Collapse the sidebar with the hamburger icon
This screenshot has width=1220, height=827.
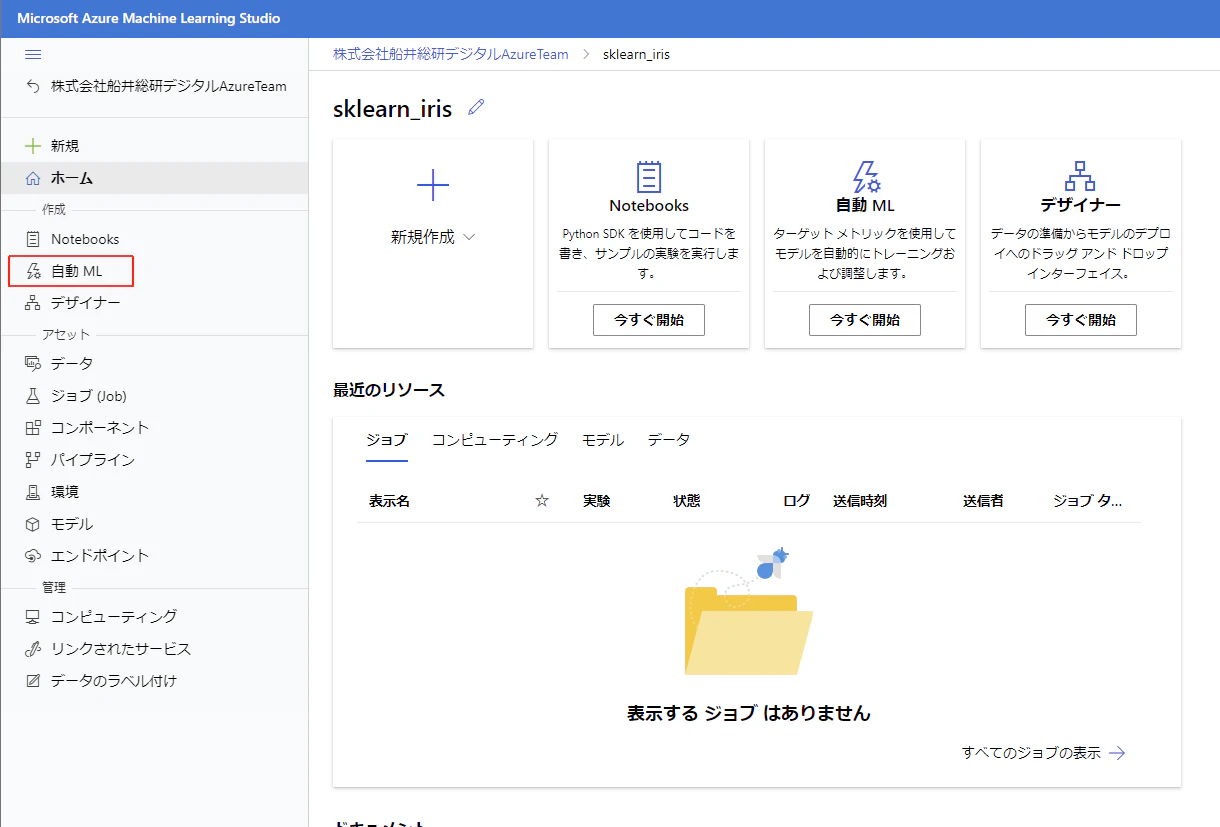tap(33, 54)
